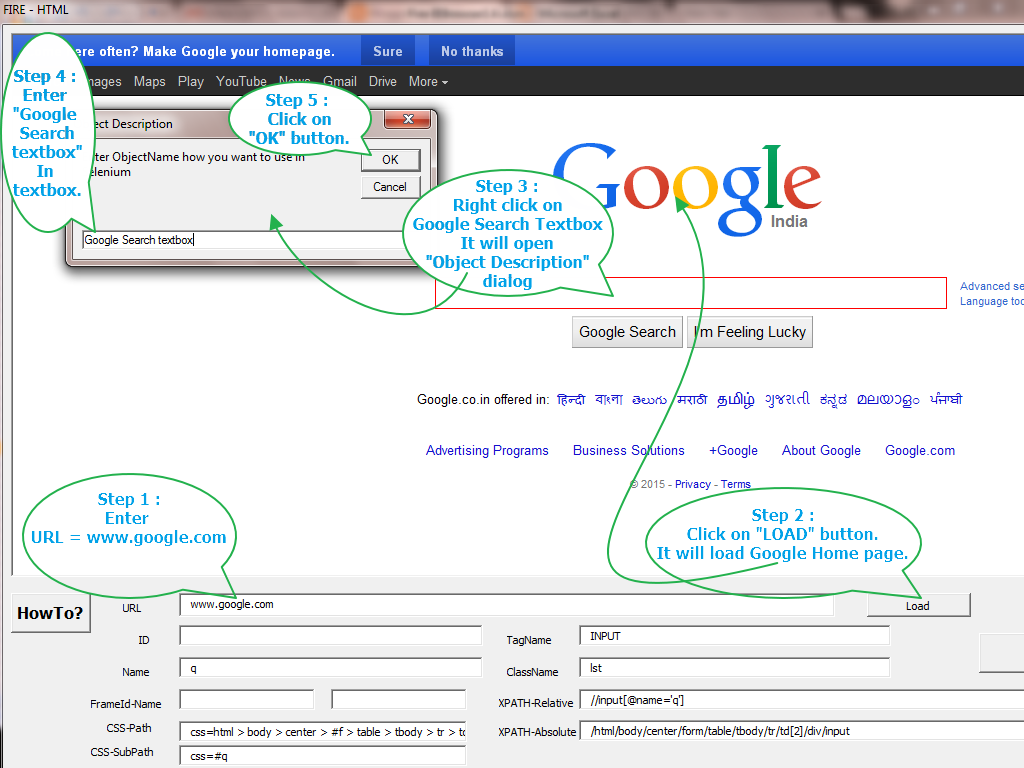Click OK in the Object Description dialog
1024x768 pixels.
pos(391,160)
